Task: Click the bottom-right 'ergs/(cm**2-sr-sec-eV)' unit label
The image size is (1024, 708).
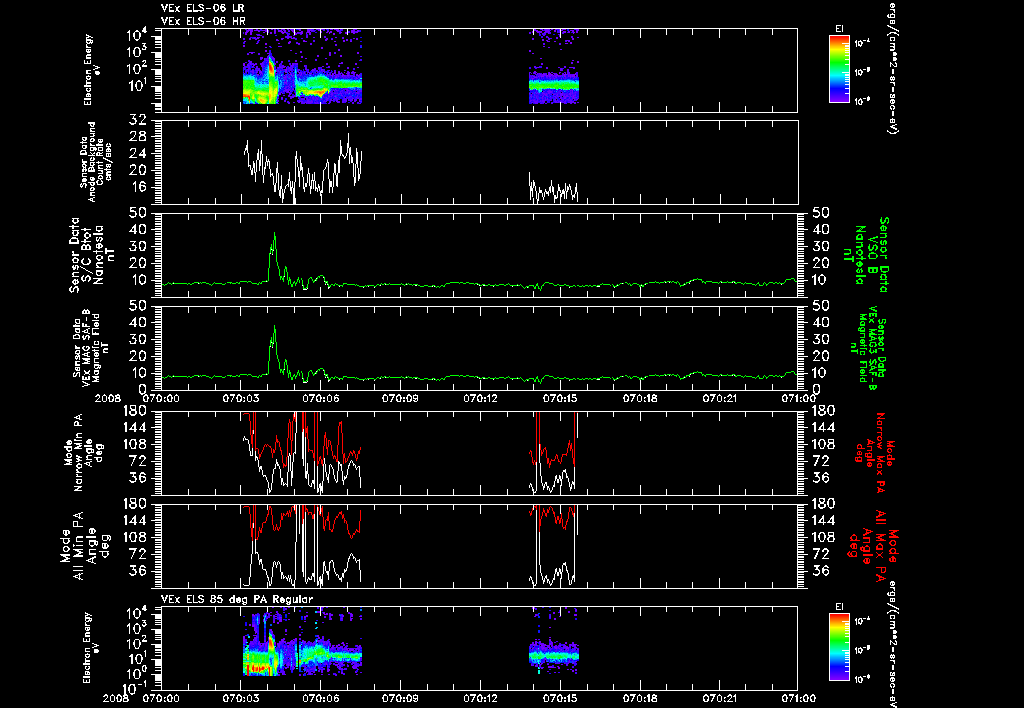Action: (x=891, y=645)
